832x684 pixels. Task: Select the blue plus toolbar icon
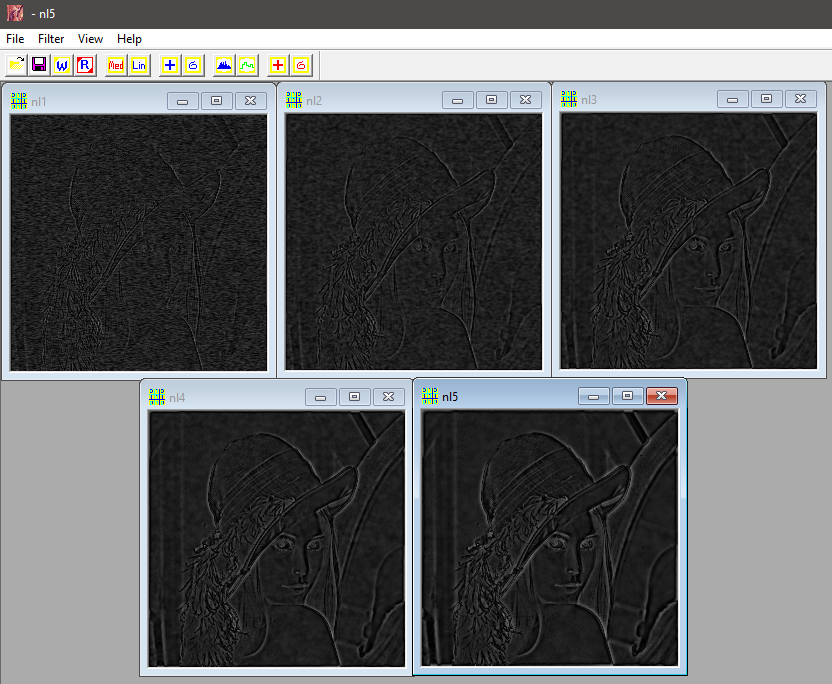pos(170,65)
